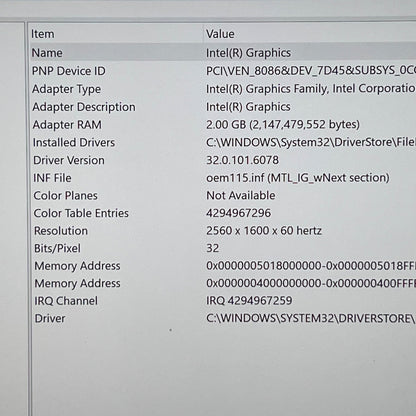Select the Adapter Description row label

click(x=84, y=107)
